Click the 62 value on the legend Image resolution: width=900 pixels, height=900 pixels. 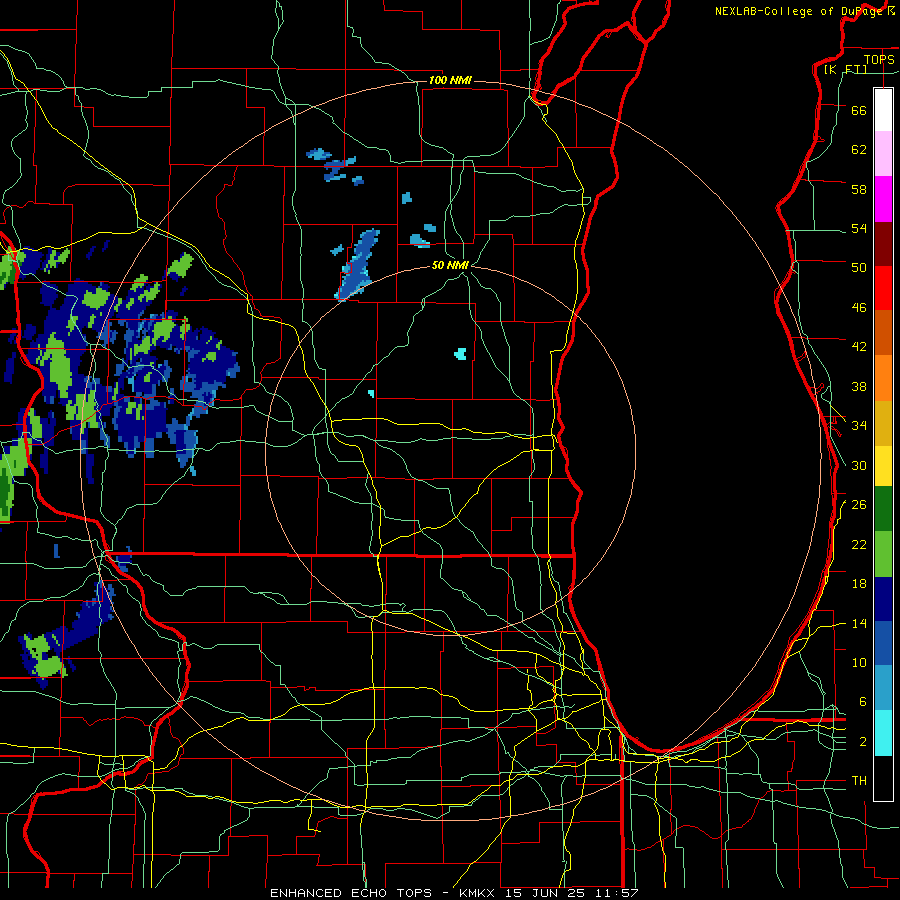pyautogui.click(x=859, y=149)
